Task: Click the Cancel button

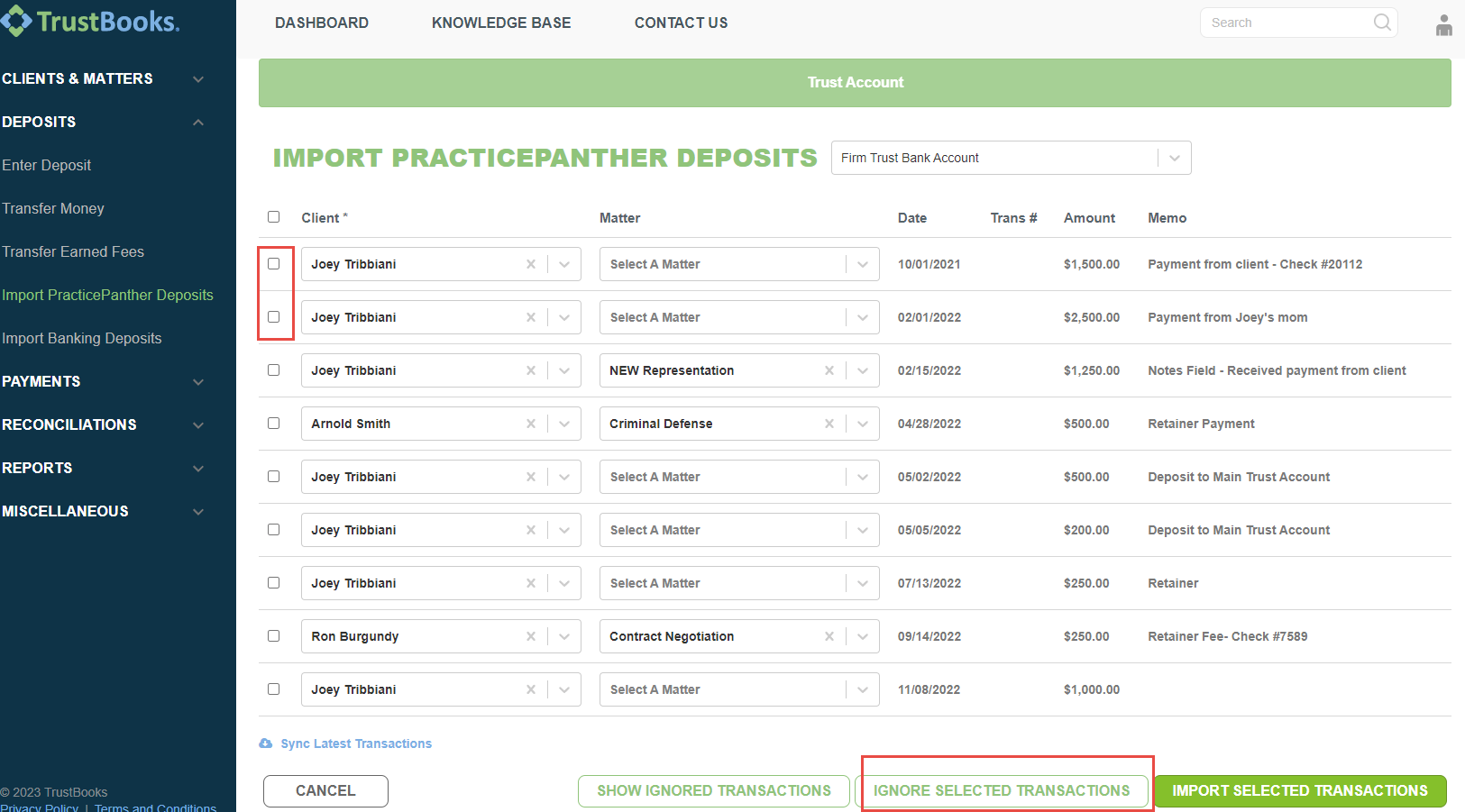Action: point(325,790)
